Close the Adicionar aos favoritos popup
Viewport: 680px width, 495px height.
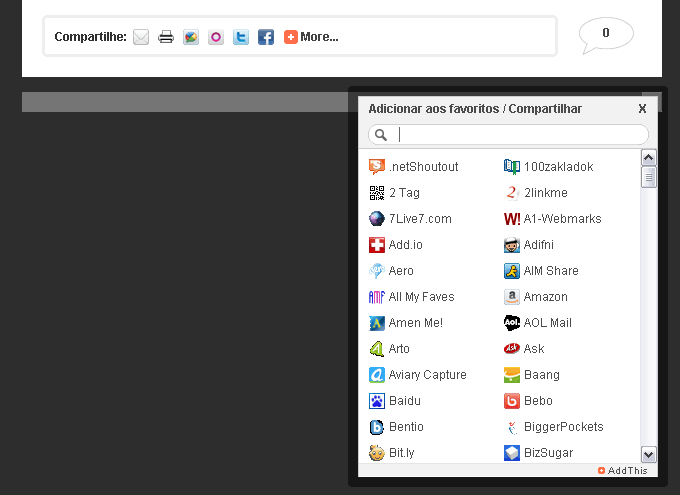tap(642, 108)
